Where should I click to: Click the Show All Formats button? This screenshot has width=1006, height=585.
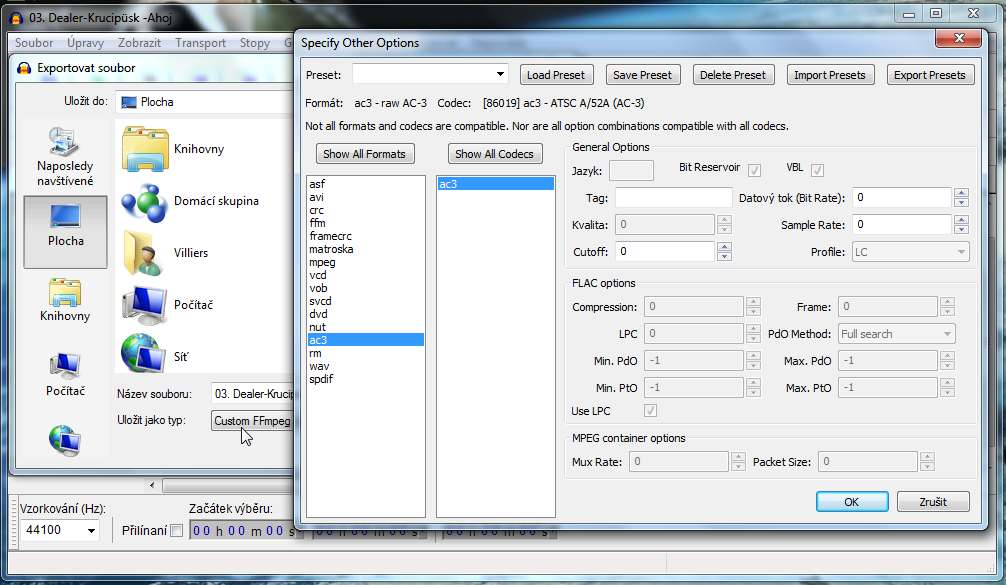364,154
